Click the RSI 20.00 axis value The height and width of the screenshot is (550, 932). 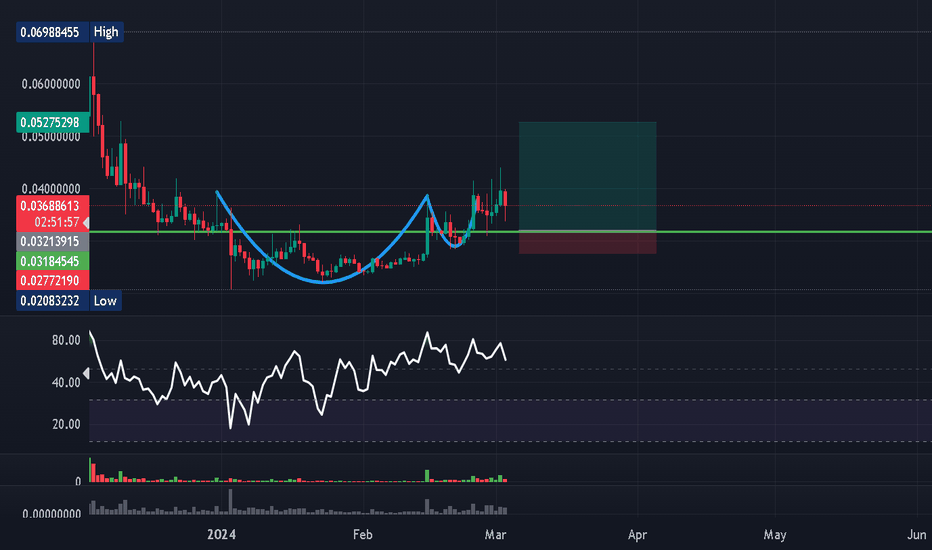point(66,425)
